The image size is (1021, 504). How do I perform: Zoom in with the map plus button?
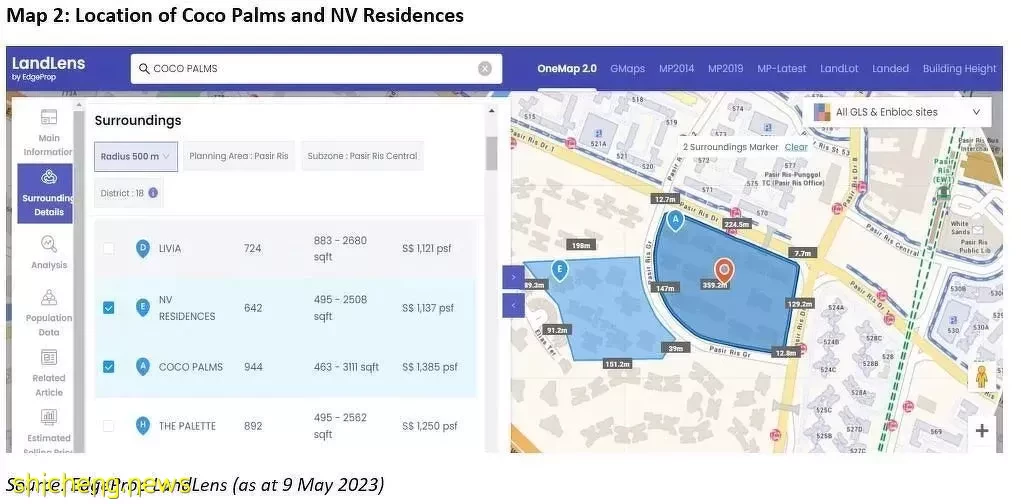tap(981, 430)
